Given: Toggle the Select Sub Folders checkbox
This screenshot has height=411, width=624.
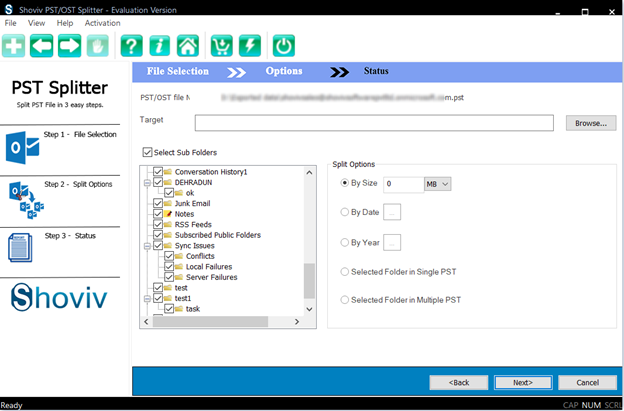Looking at the screenshot, I should (147, 152).
